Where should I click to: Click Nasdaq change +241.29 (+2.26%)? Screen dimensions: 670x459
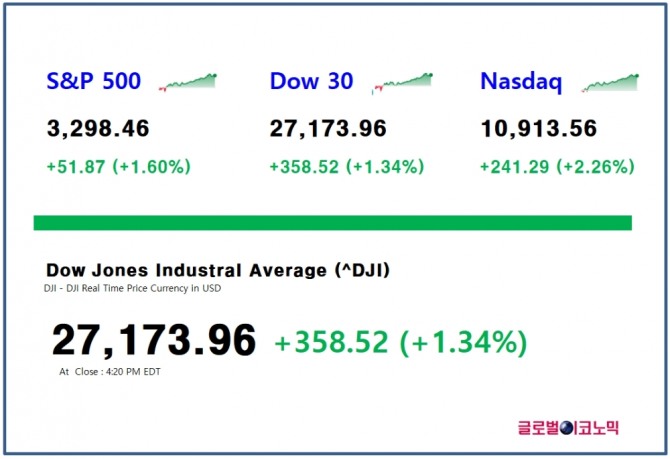557,166
